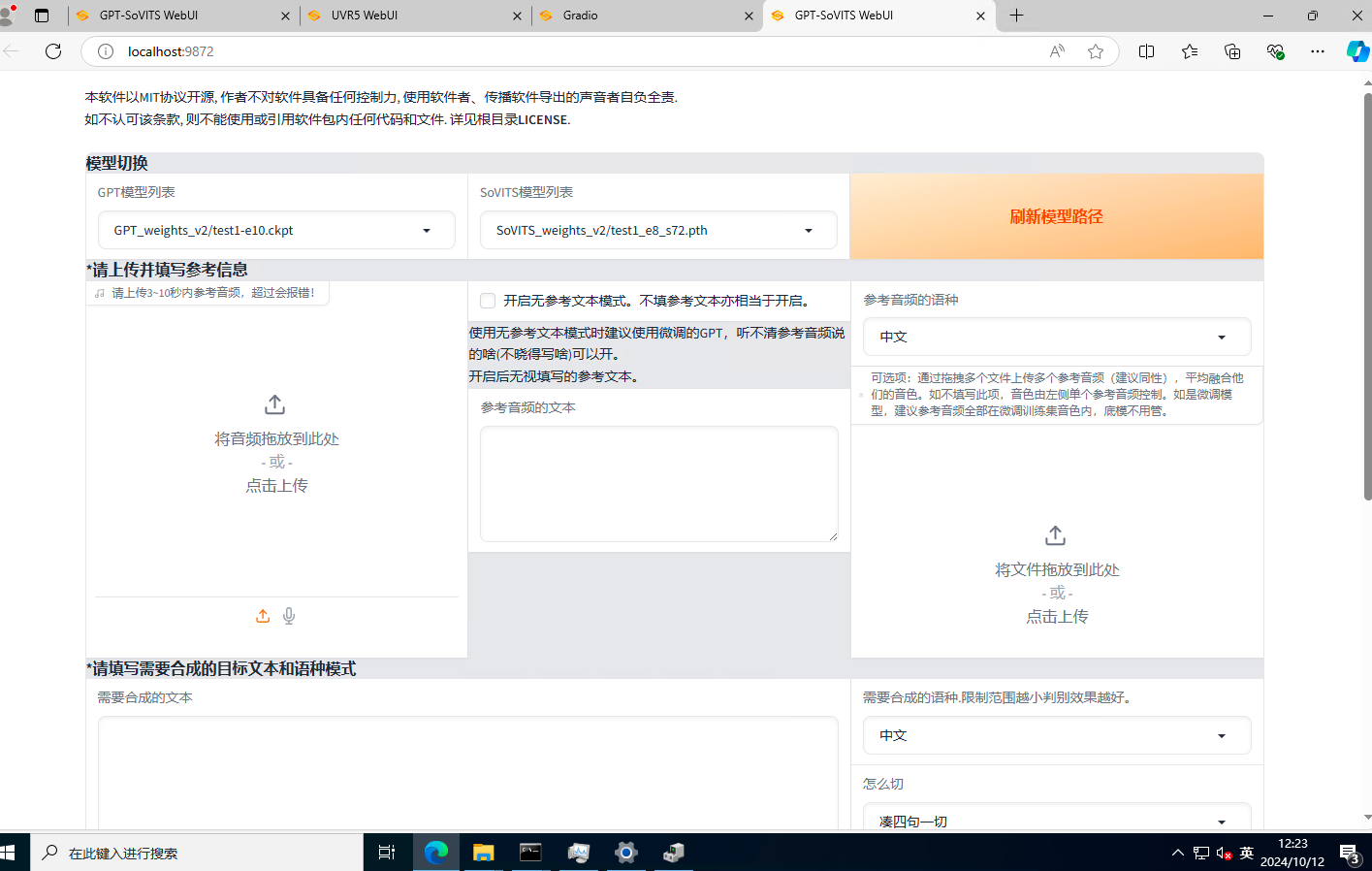Open File Explorer from taskbar

point(483,853)
